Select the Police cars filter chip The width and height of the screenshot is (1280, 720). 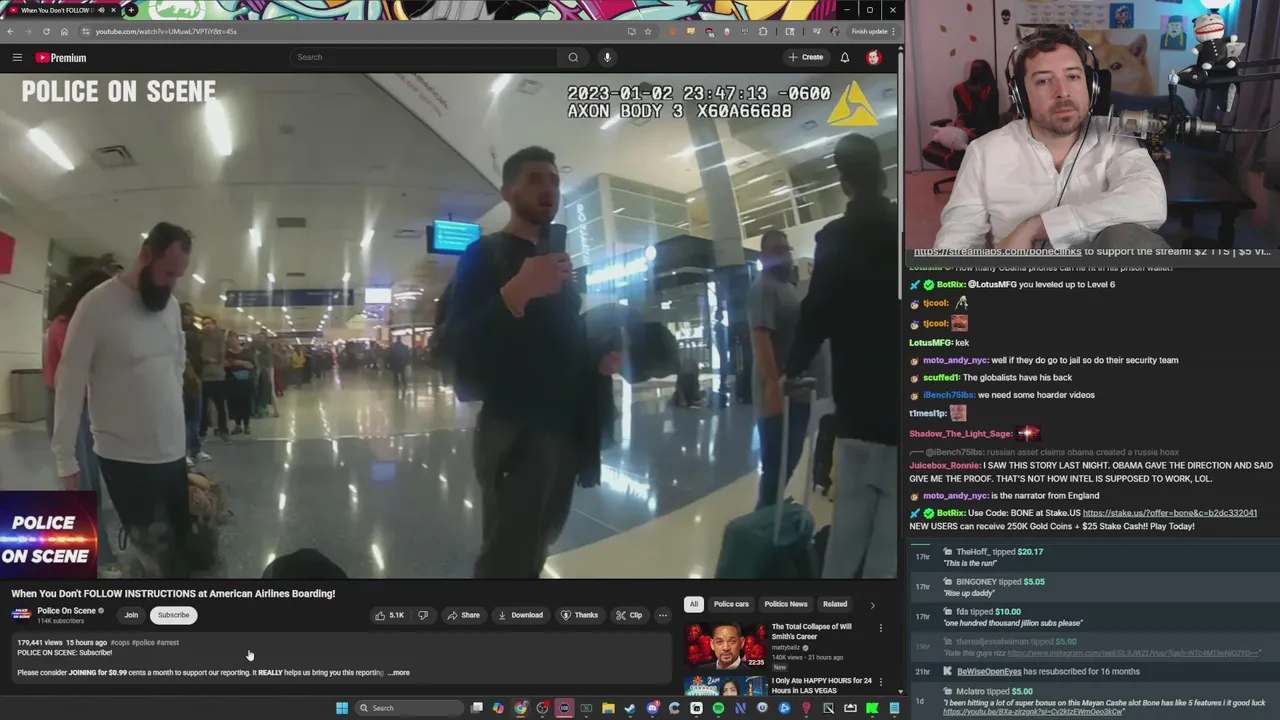point(731,604)
